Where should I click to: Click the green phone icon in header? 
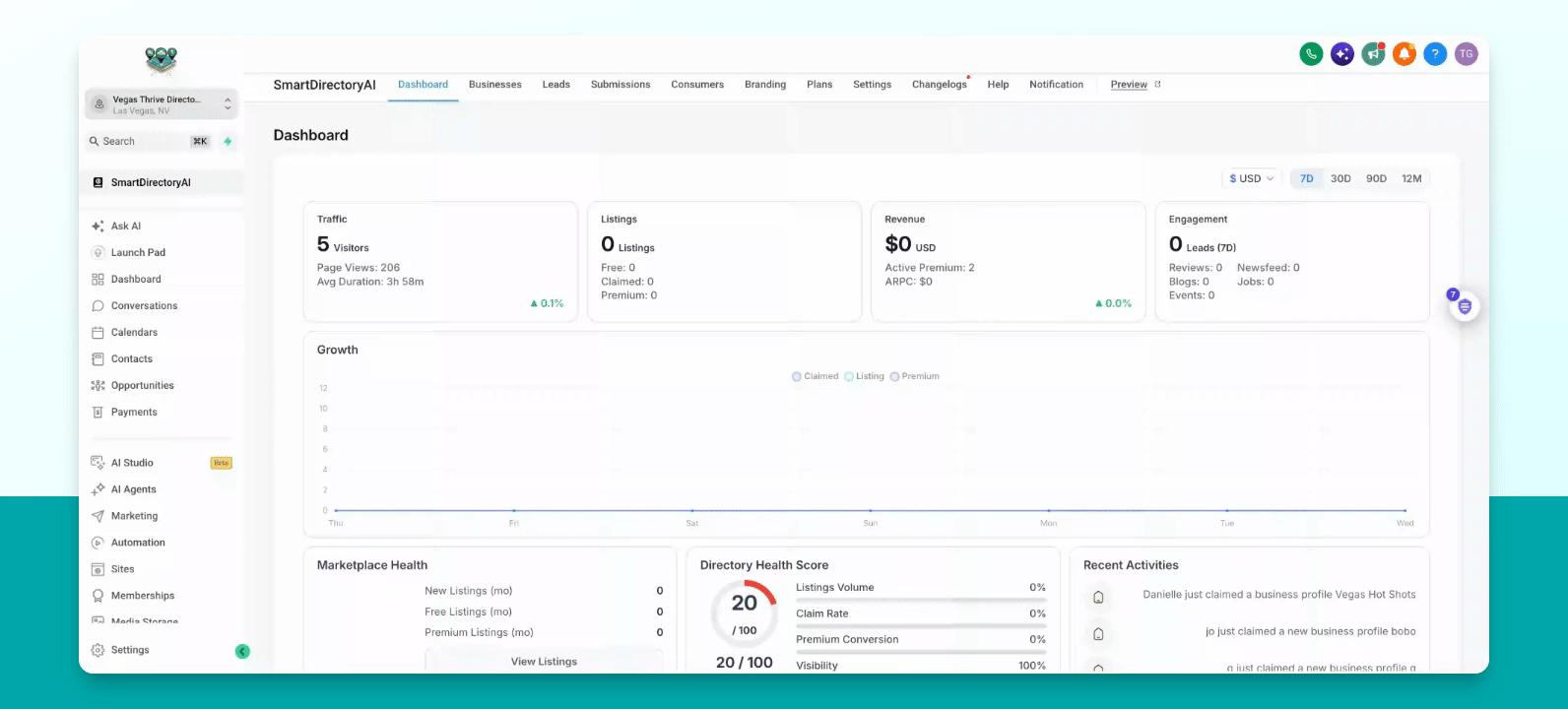pyautogui.click(x=1311, y=54)
